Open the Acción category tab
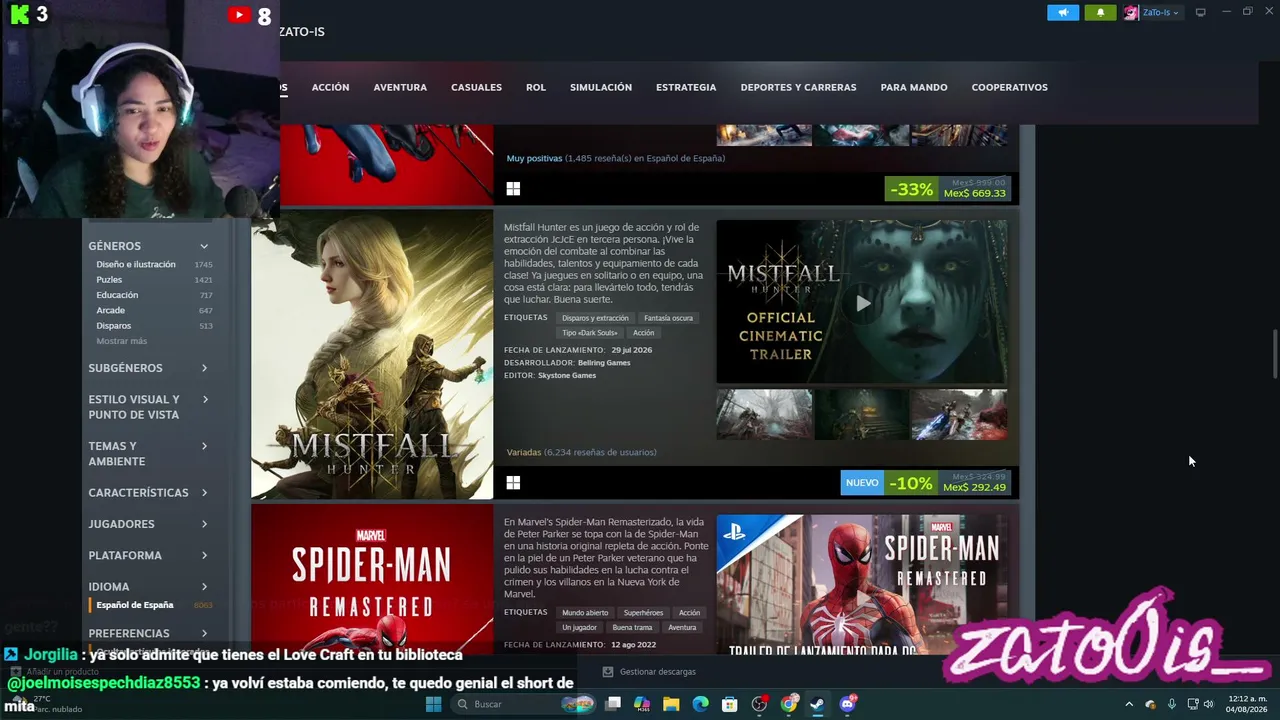 tap(330, 87)
